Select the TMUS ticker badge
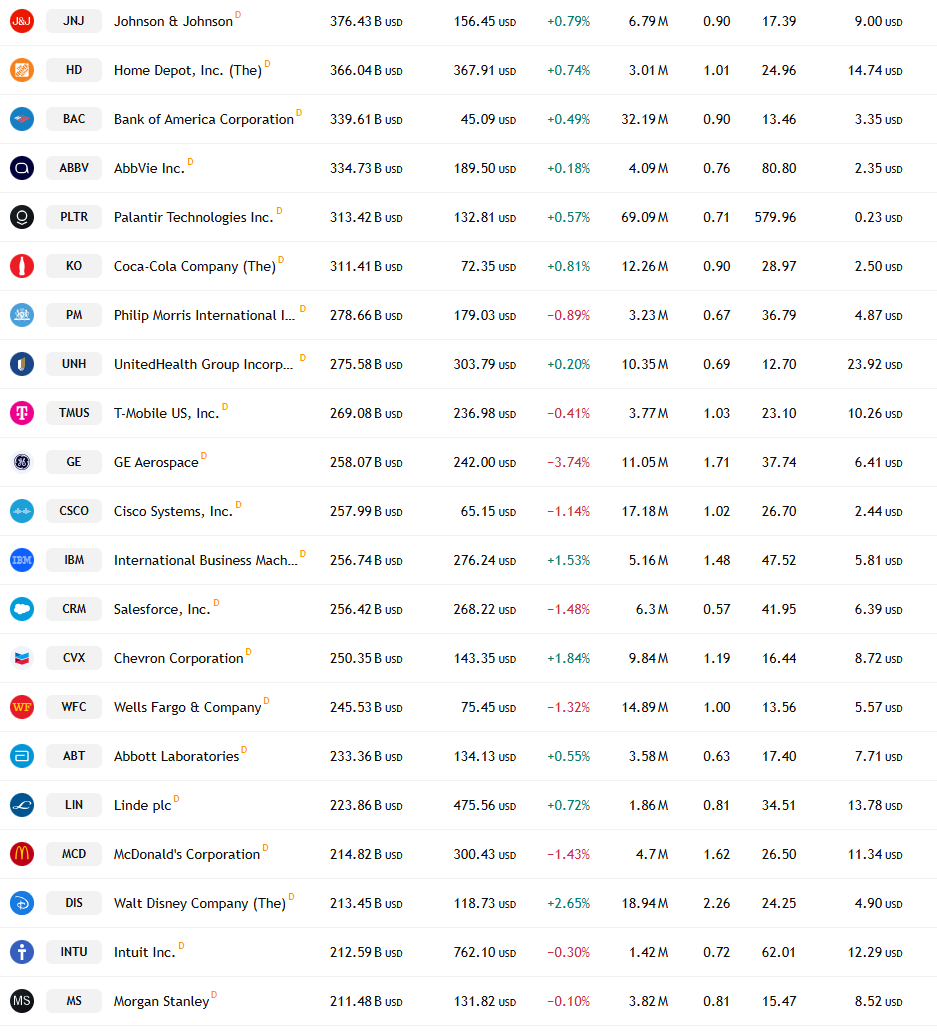This screenshot has width=937, height=1035. point(74,413)
